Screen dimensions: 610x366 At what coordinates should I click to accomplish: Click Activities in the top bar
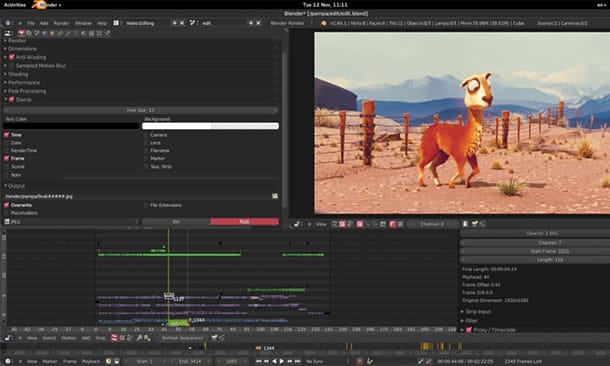click(x=14, y=5)
